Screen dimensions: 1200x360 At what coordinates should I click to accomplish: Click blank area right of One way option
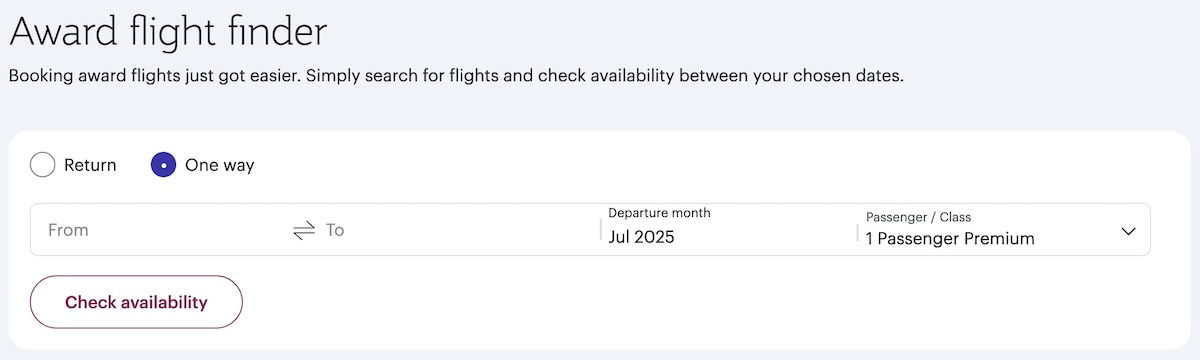click(700, 165)
